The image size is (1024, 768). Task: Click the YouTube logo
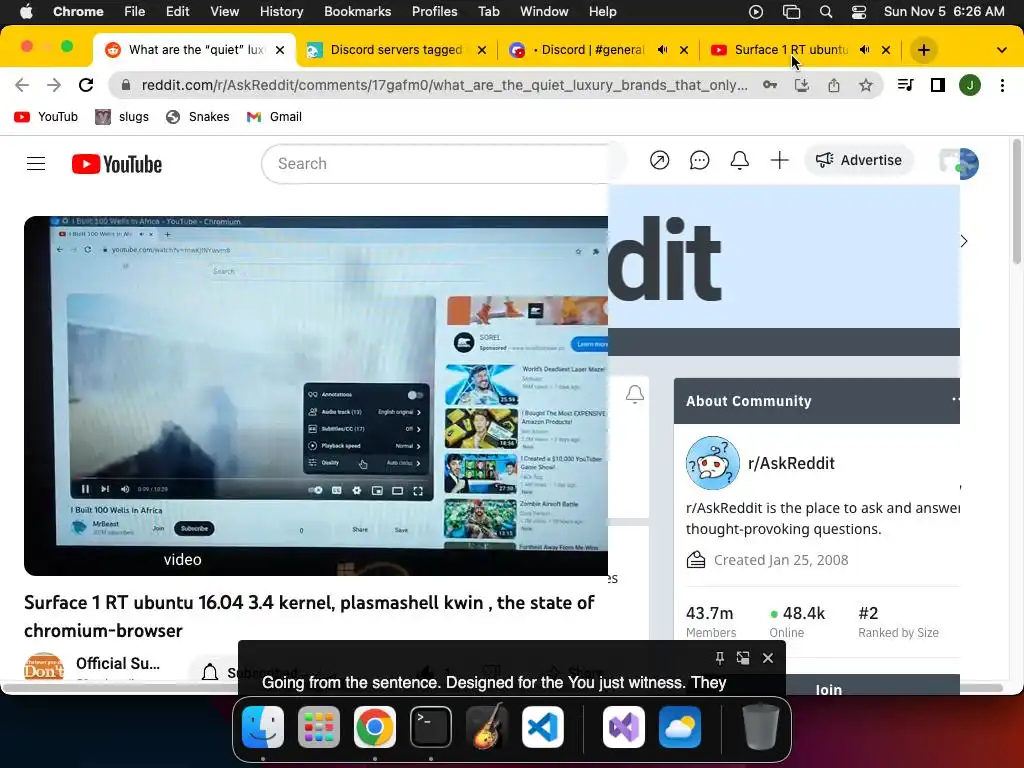(x=117, y=164)
